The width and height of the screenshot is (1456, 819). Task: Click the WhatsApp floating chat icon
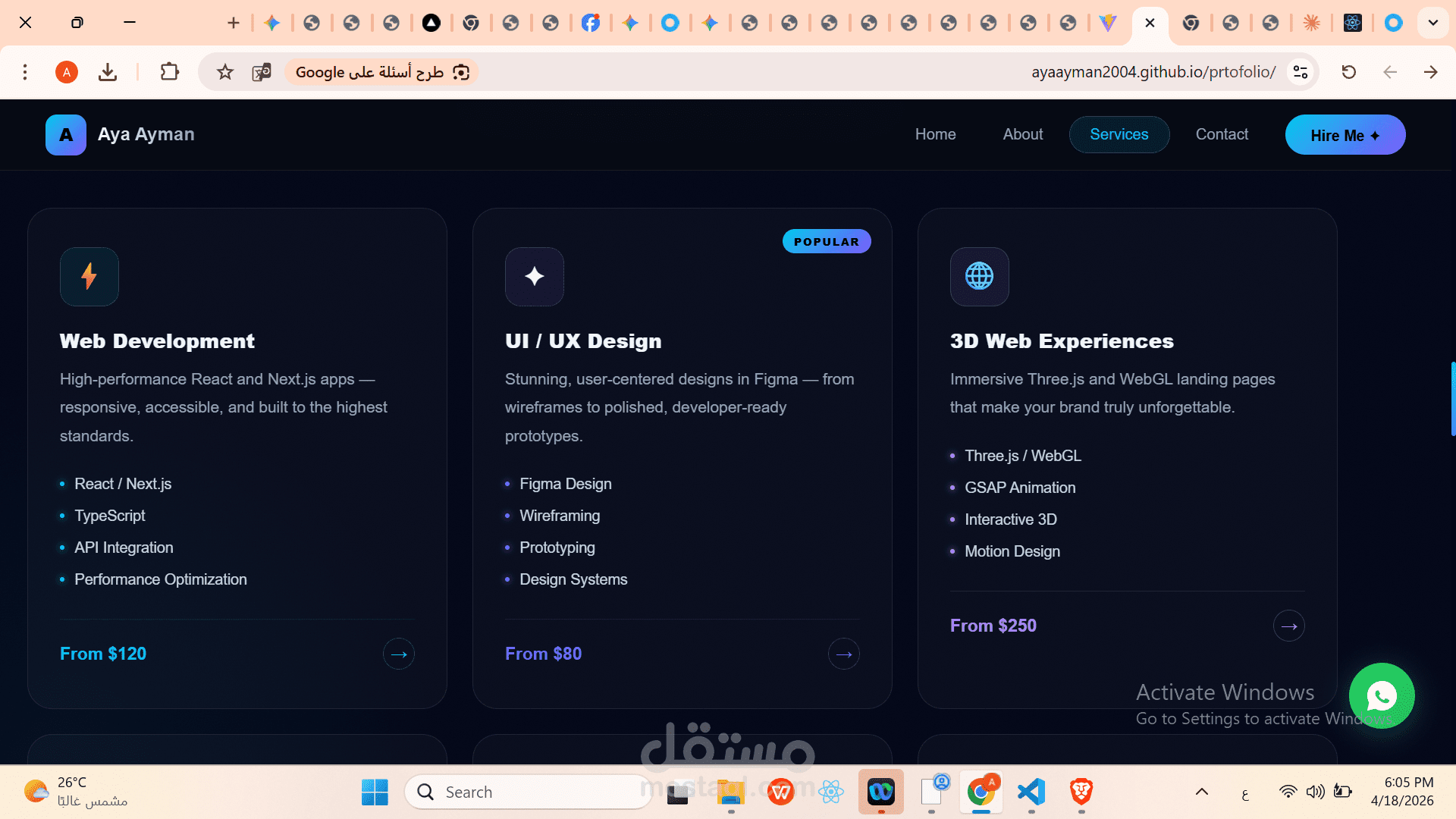click(x=1382, y=695)
